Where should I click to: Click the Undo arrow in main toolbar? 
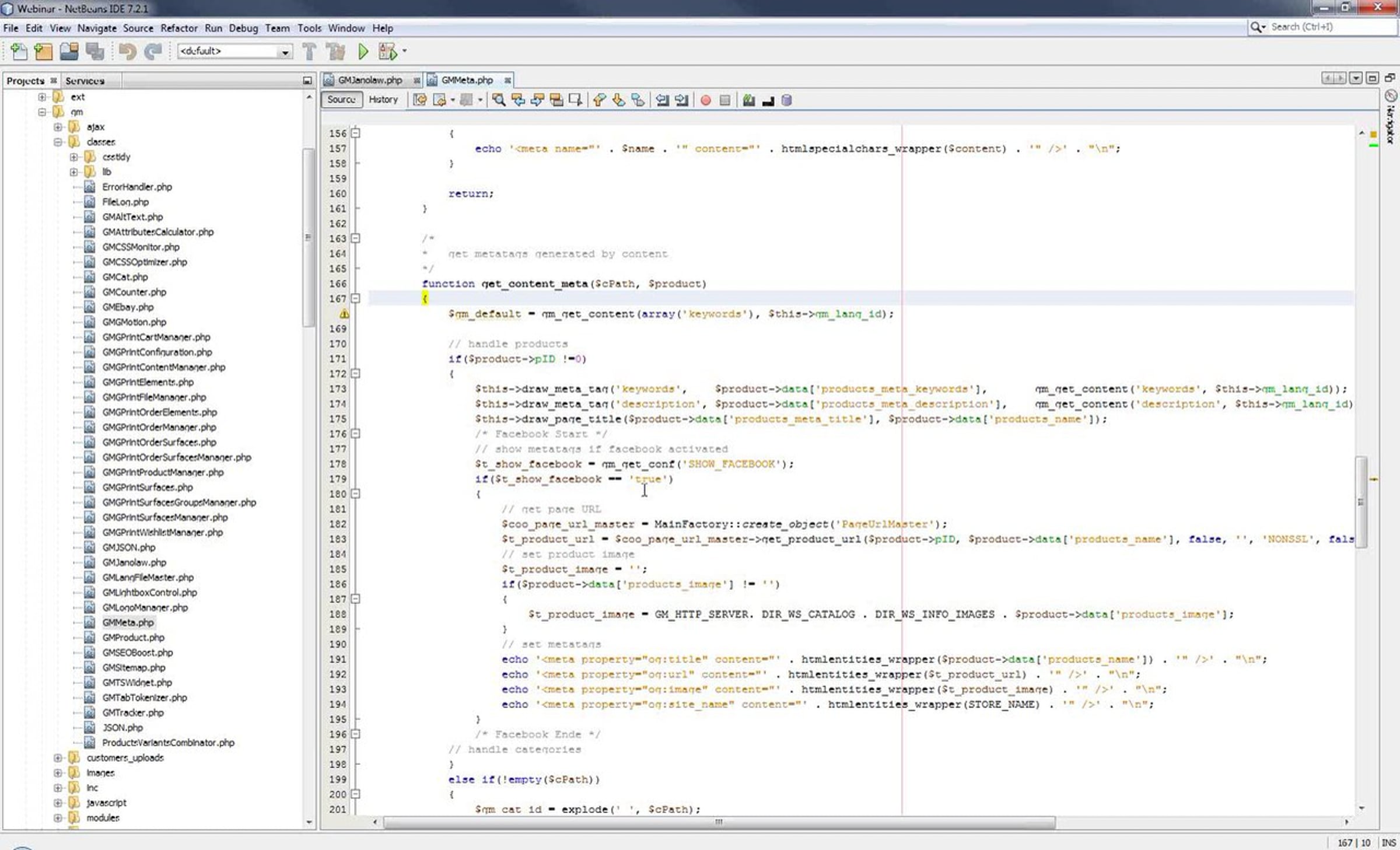(127, 52)
